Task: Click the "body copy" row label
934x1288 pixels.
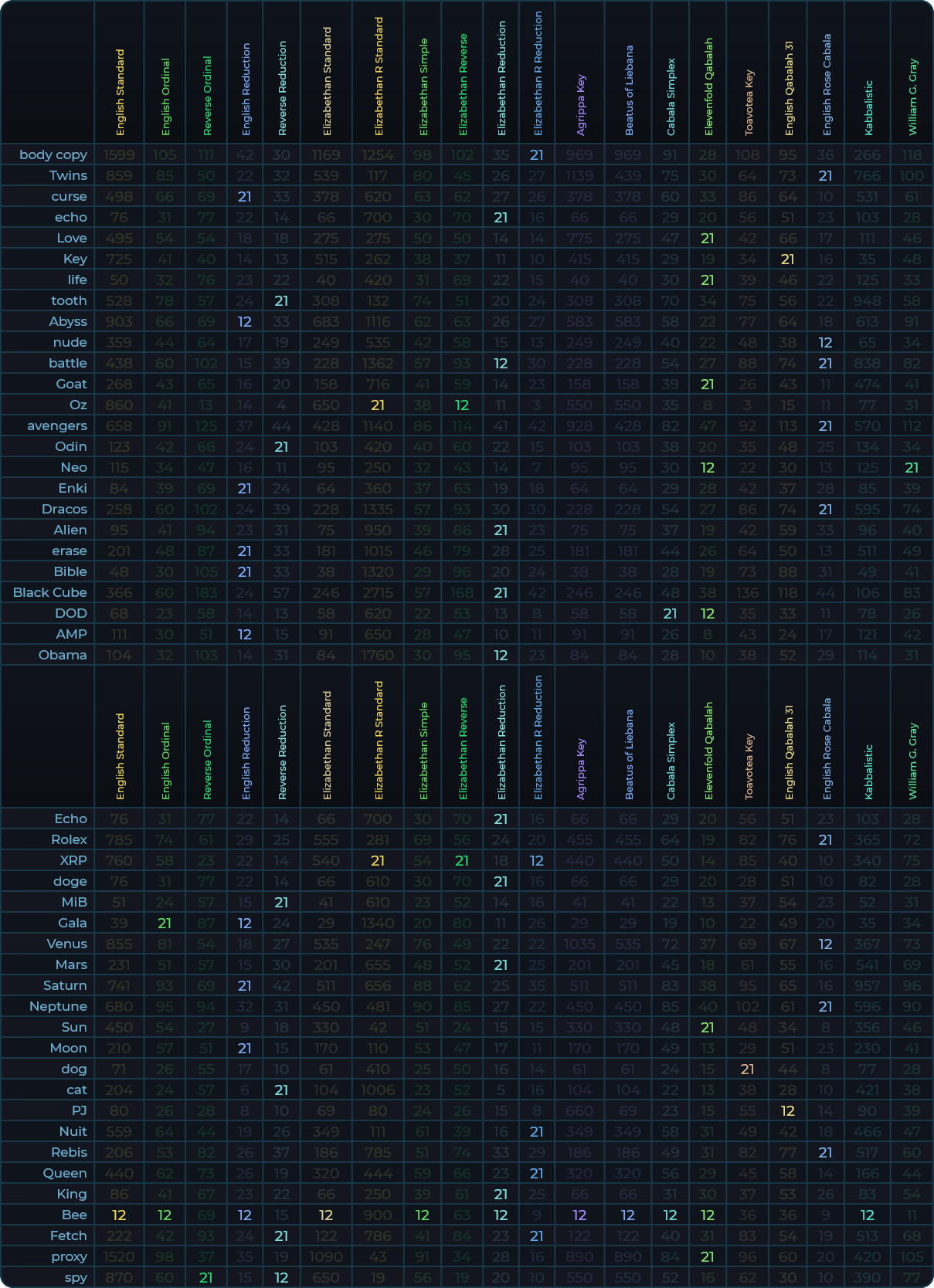Action: point(53,154)
